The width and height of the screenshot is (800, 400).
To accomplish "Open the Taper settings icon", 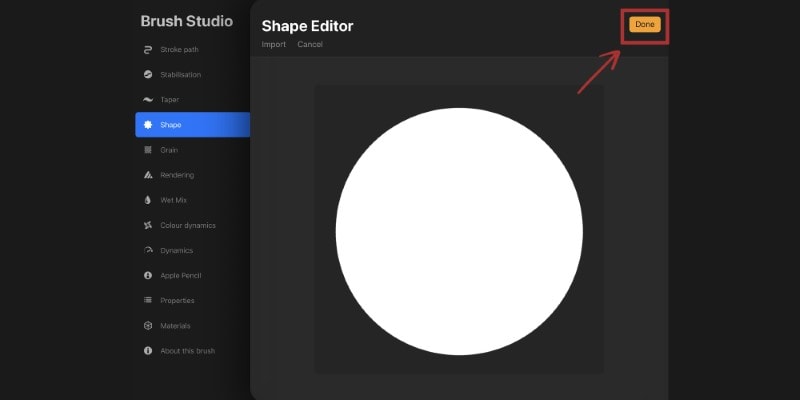I will pos(148,99).
